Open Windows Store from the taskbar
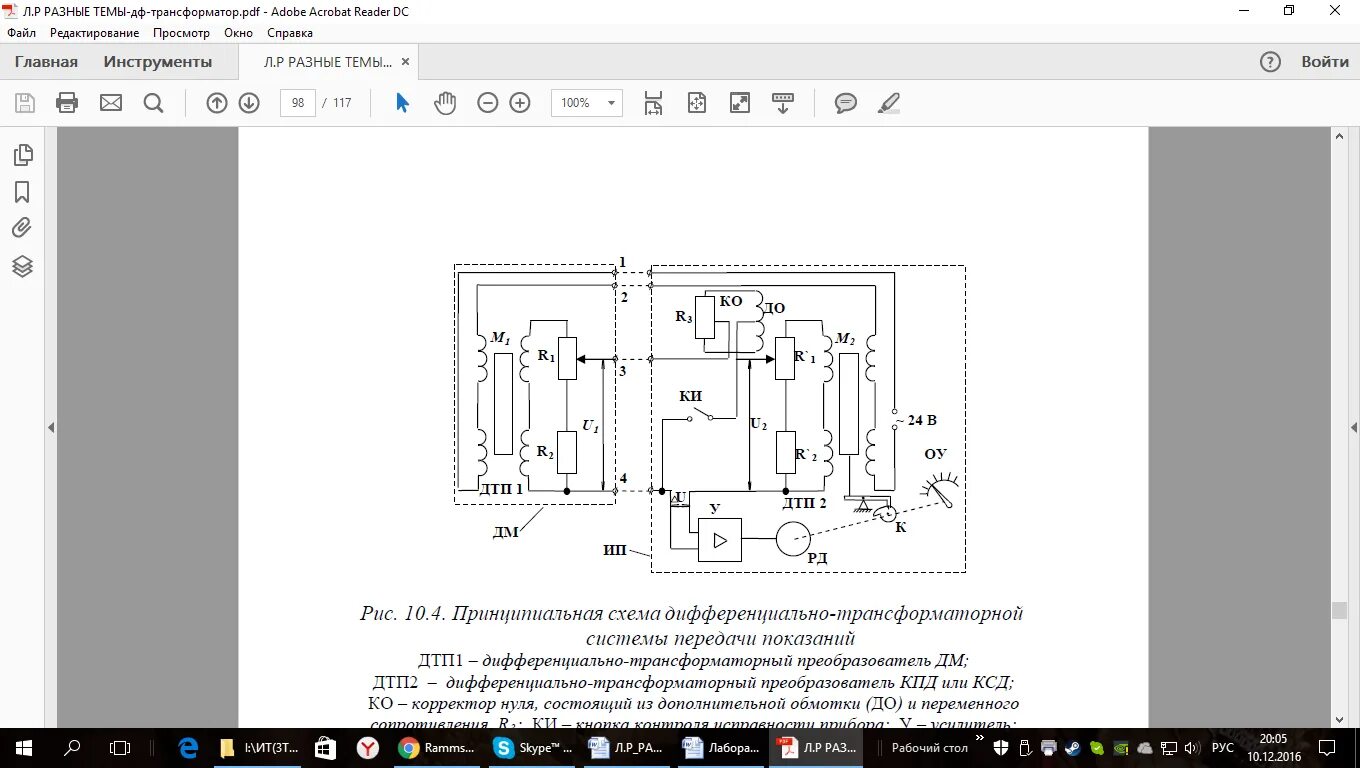This screenshot has height=768, width=1360. (325, 748)
